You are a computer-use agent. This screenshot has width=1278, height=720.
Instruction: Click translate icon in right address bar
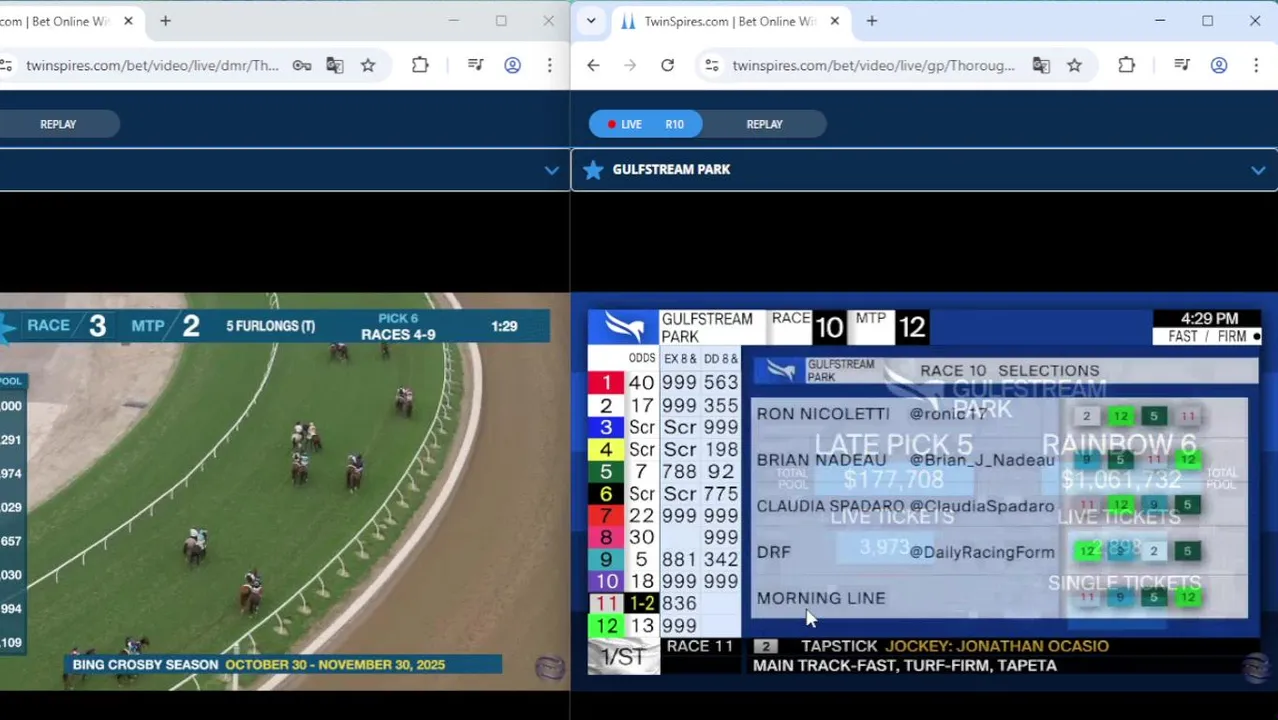(x=1041, y=65)
